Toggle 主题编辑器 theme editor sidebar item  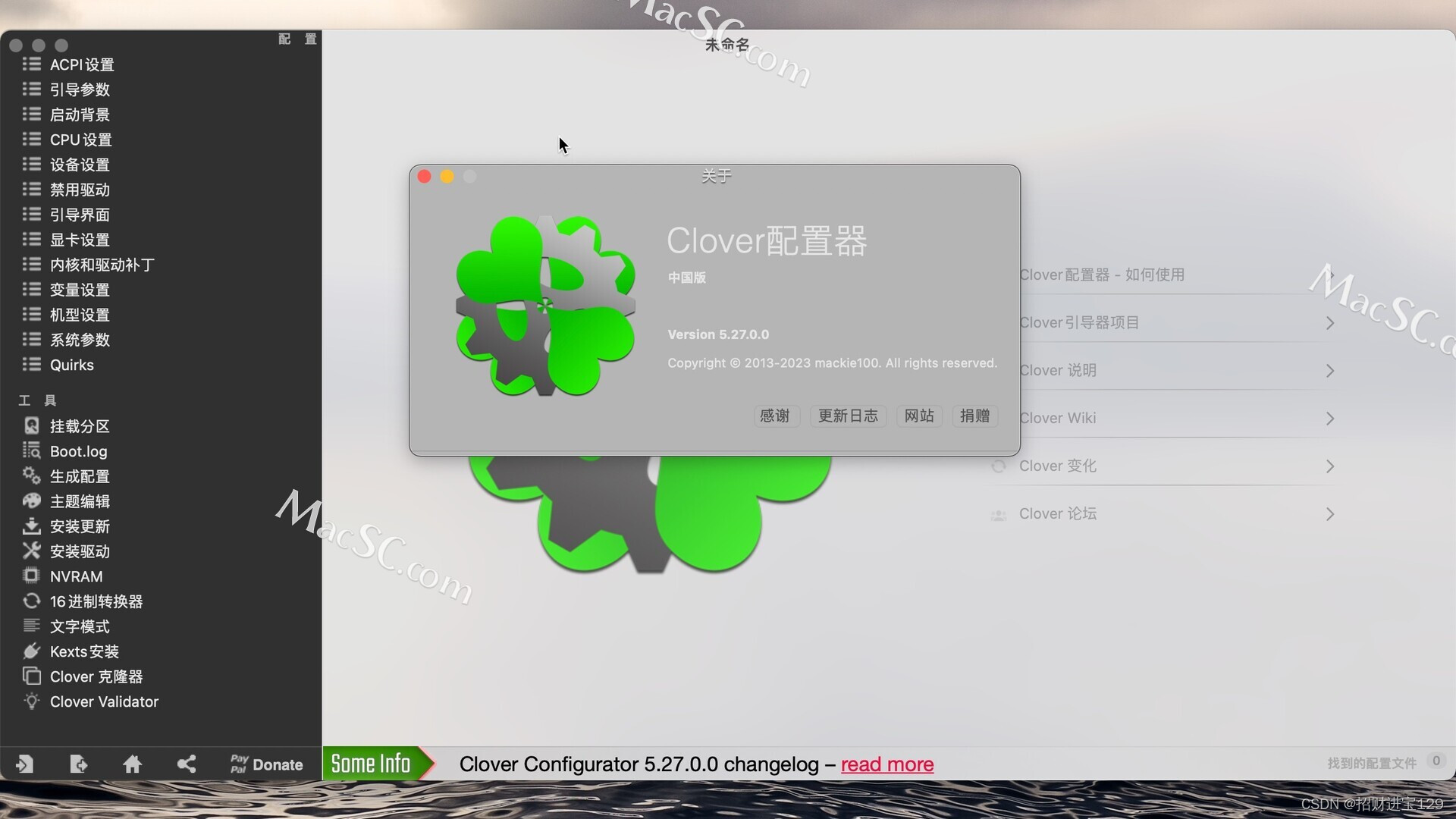click(x=81, y=501)
